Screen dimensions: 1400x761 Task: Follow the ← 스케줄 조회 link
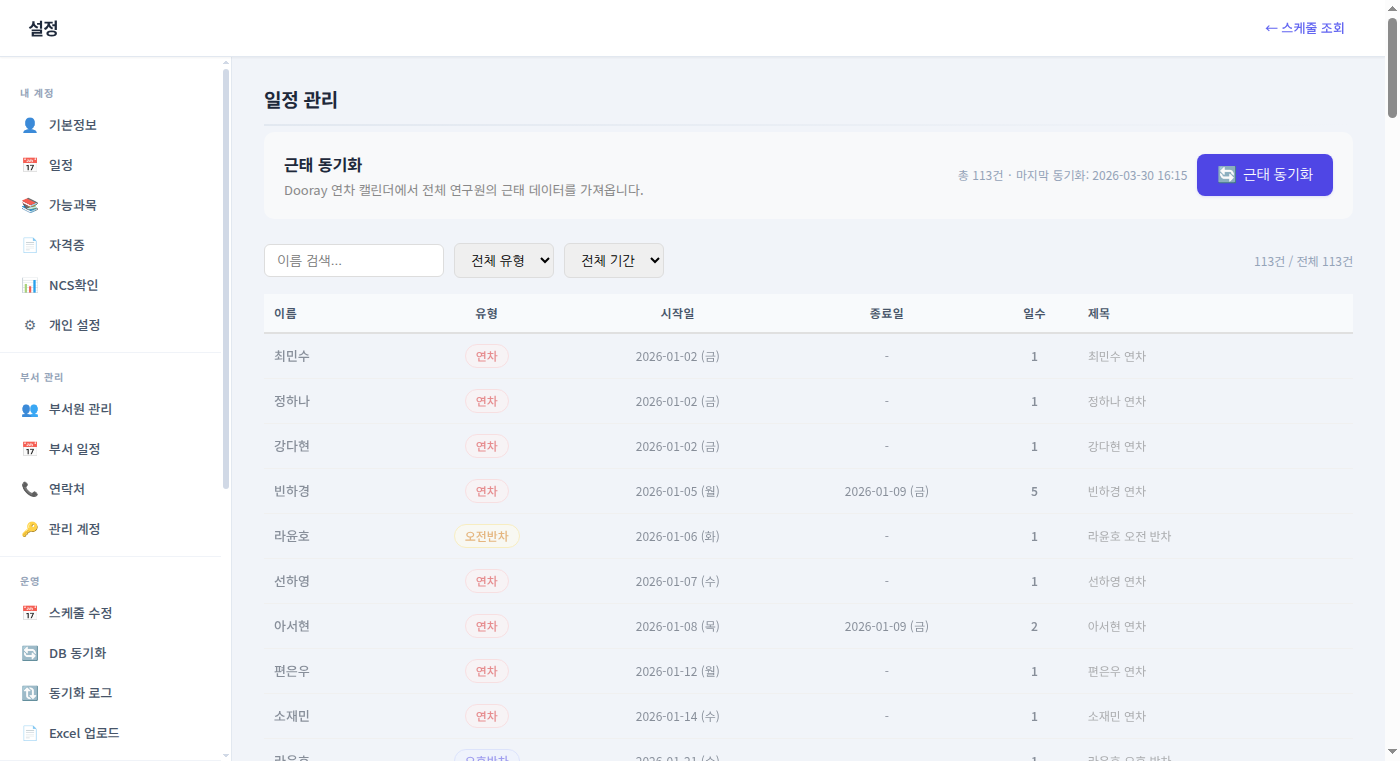1304,28
